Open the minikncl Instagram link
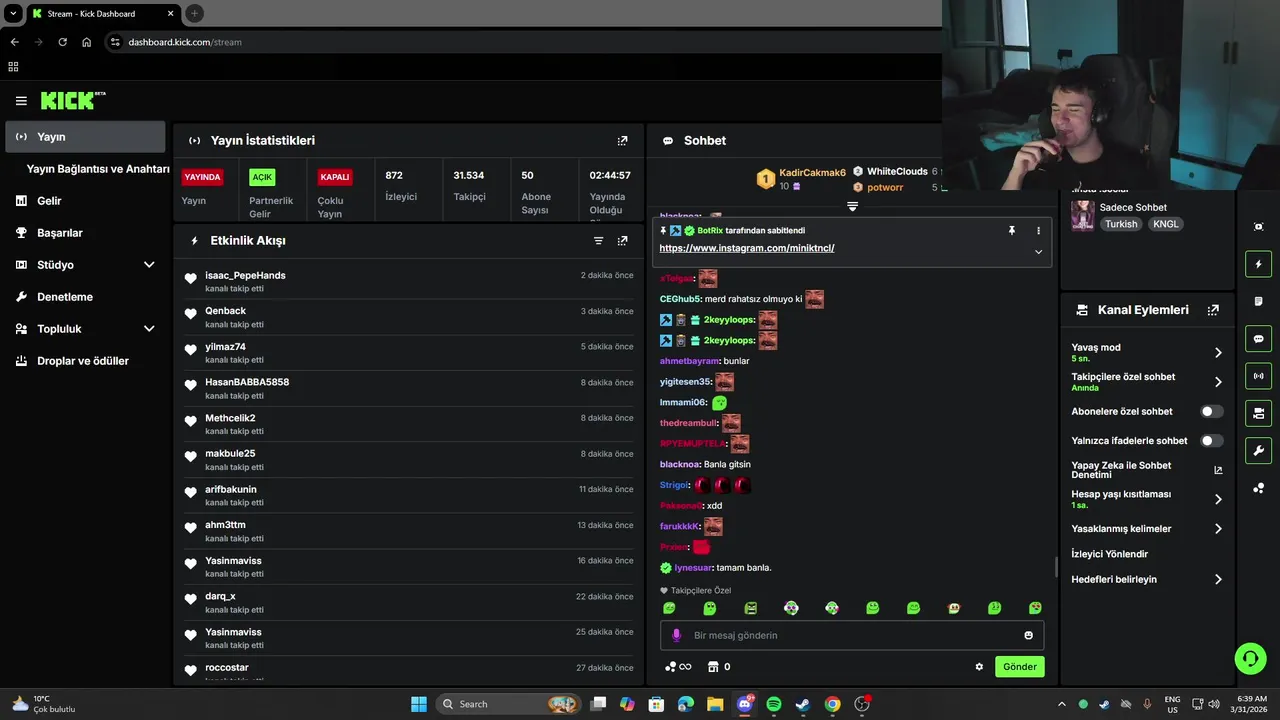This screenshot has height=720, width=1280. tap(747, 248)
